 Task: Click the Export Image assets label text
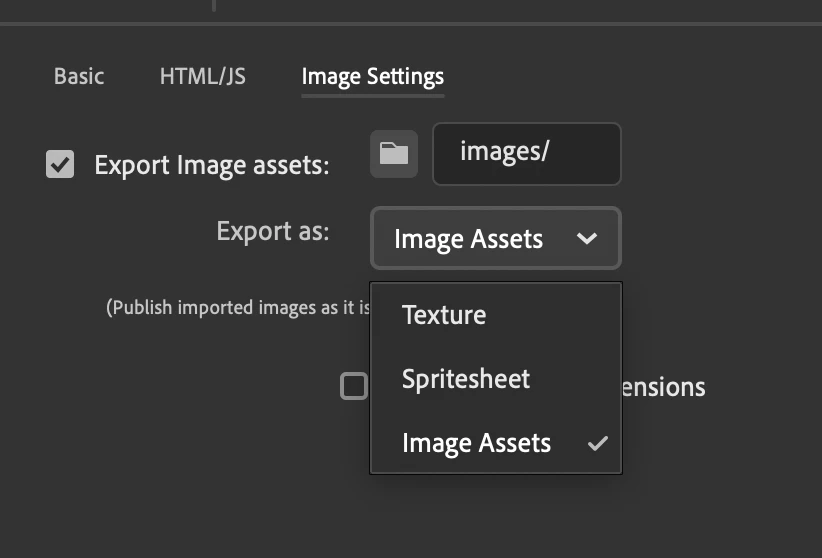click(x=211, y=165)
